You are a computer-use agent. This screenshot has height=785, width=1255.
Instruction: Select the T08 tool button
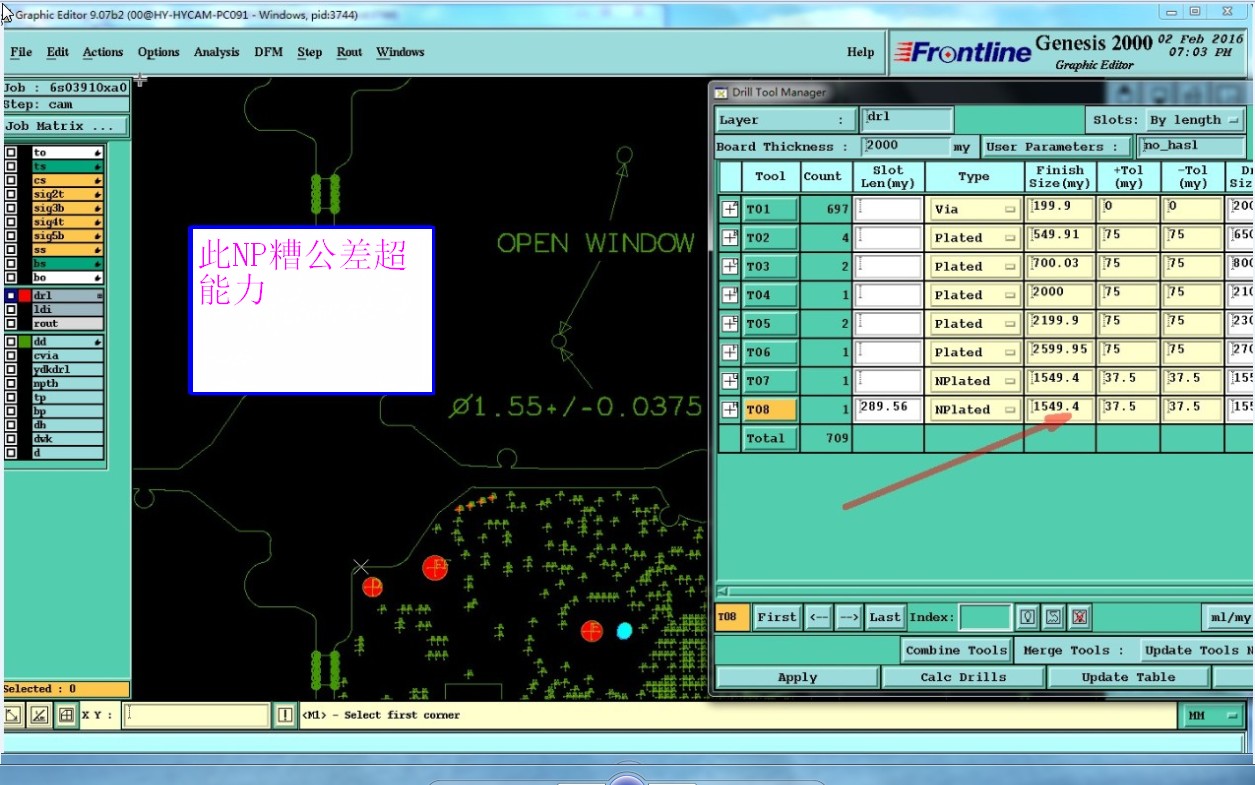click(769, 409)
